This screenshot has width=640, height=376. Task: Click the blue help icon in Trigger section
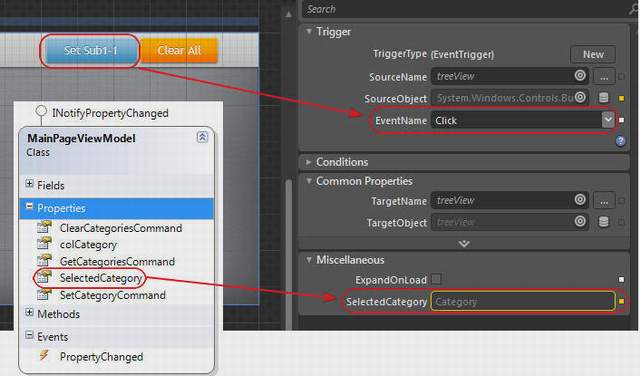620,141
